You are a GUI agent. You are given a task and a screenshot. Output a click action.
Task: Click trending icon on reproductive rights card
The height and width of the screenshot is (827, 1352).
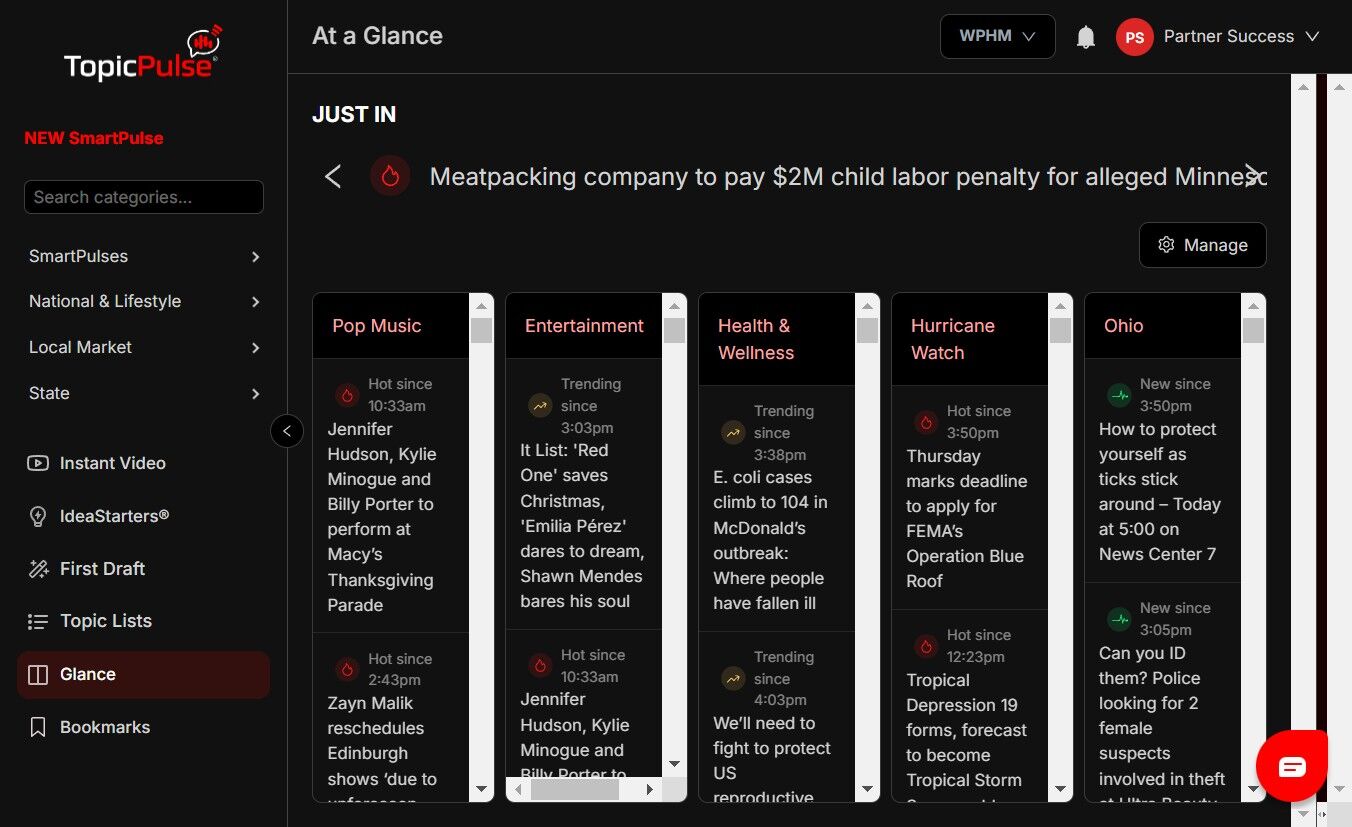pyautogui.click(x=733, y=679)
